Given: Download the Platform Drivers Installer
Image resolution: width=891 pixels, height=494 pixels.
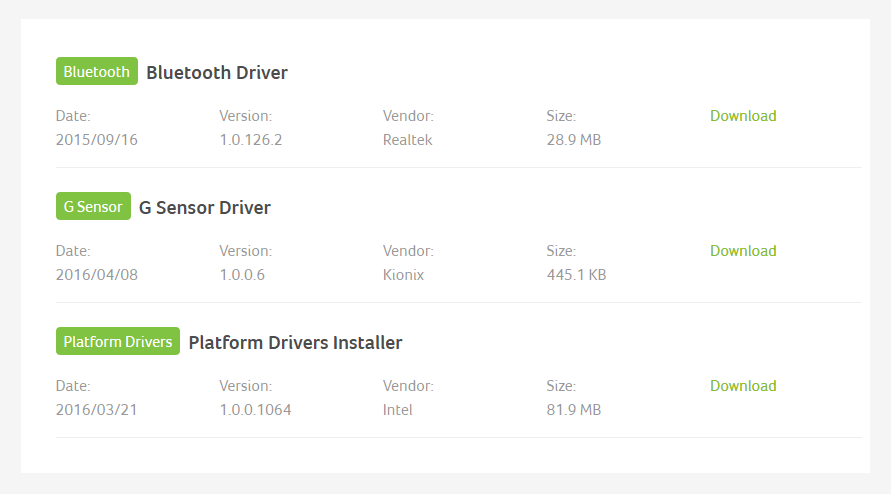Looking at the screenshot, I should [743, 386].
